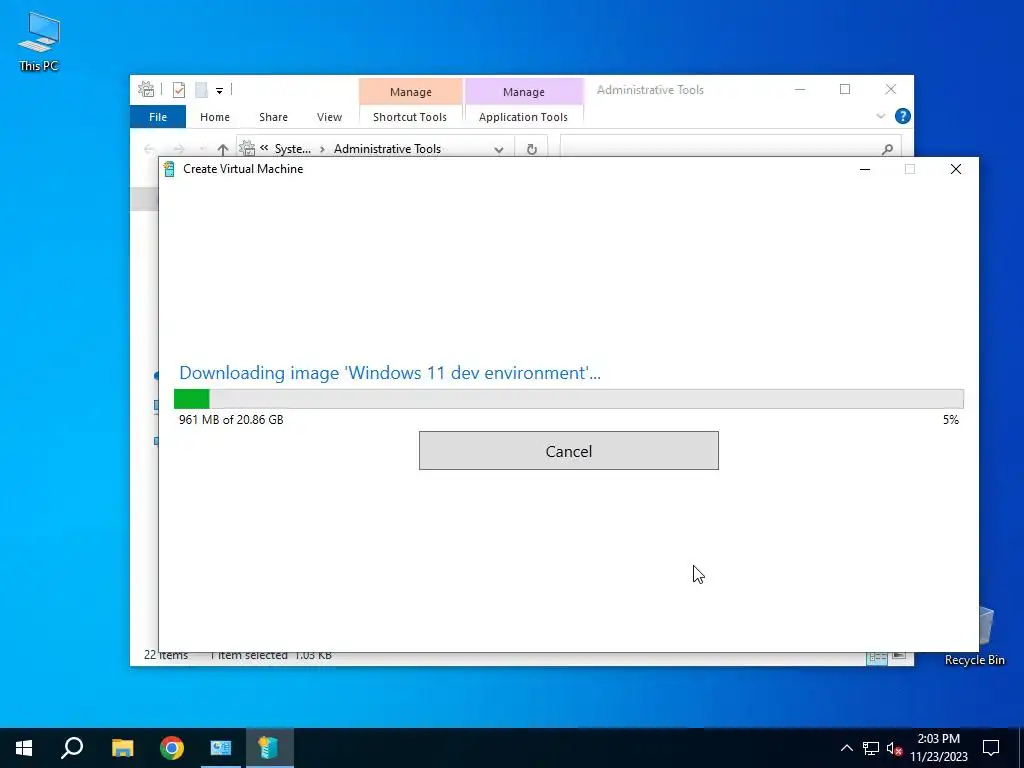Click the Explorer help question mark icon

903,116
